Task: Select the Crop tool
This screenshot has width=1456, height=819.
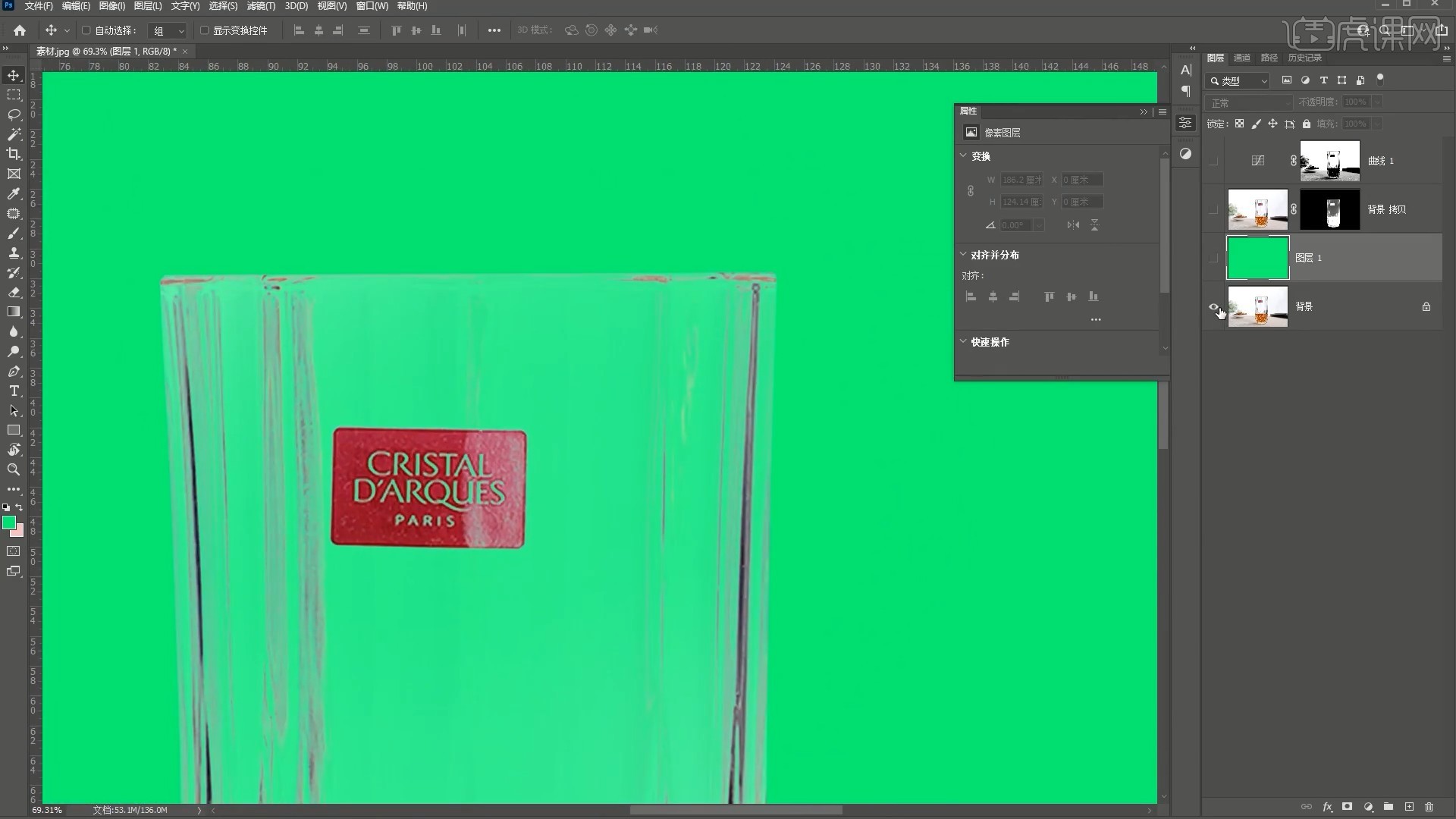Action: [x=14, y=154]
